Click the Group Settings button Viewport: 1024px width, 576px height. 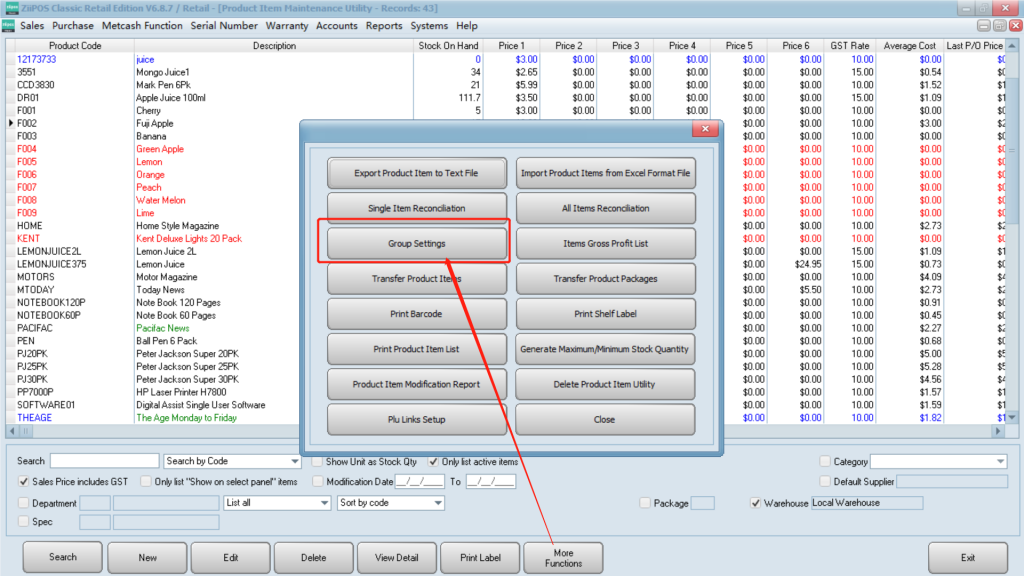tap(416, 244)
